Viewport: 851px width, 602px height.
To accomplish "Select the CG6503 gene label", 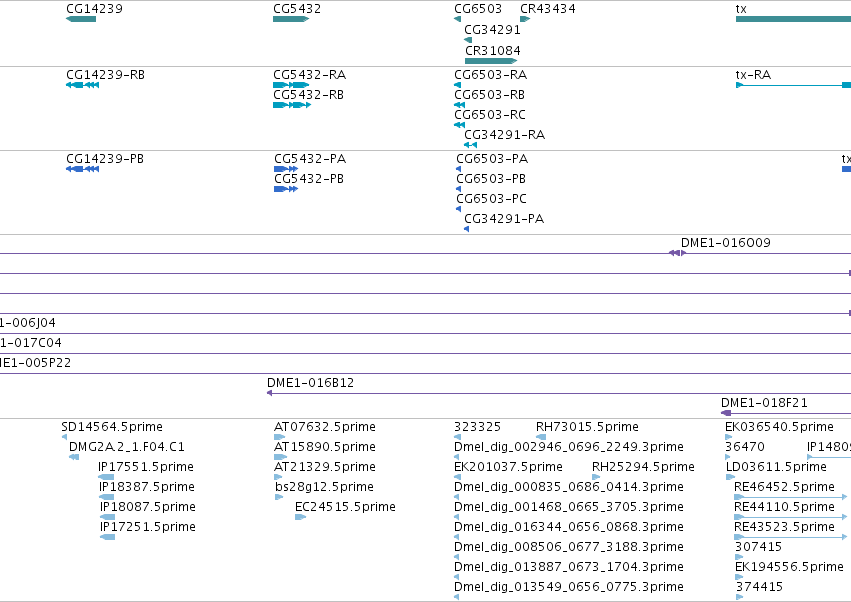I will point(478,9).
